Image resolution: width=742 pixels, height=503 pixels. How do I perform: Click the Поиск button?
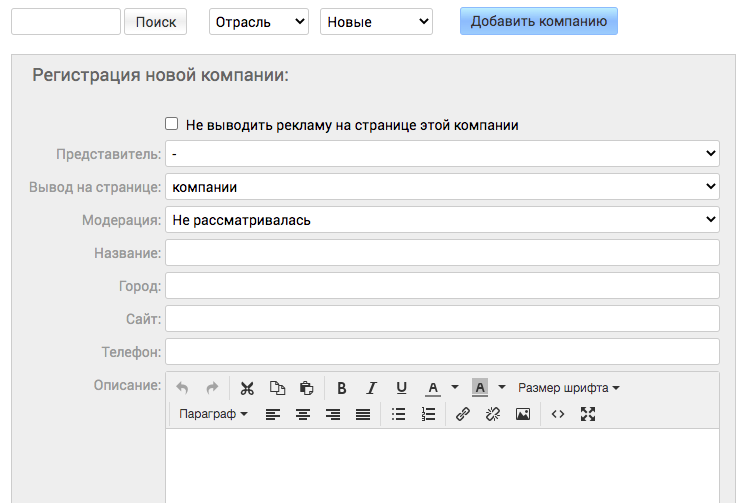[155, 22]
